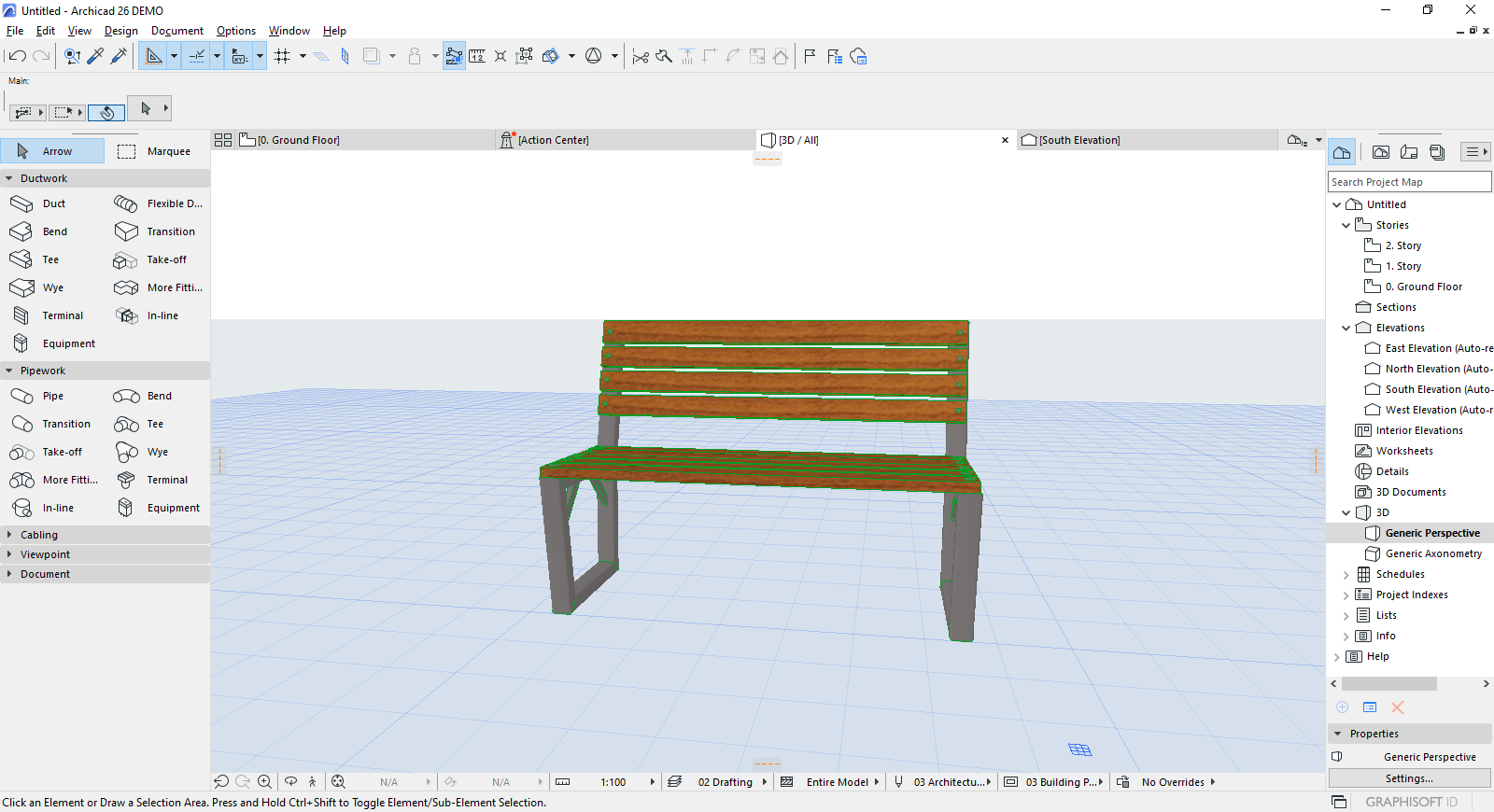
Task: Open the Options menu
Action: 236,31
